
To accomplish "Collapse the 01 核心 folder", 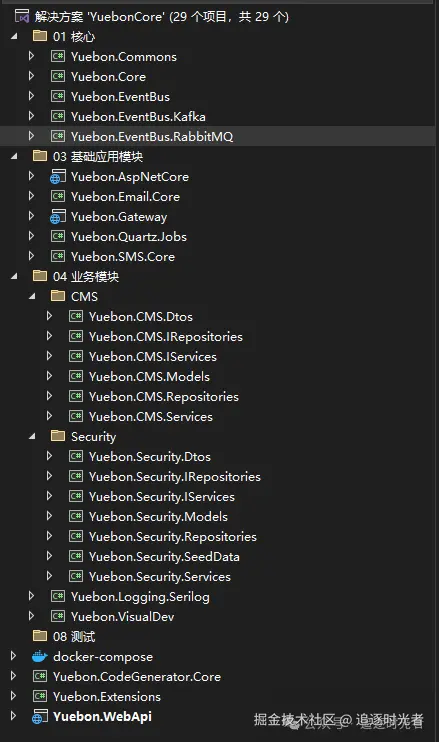I will [x=14, y=36].
